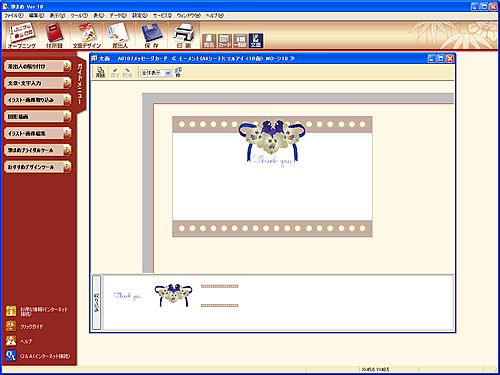Click the 差出人の貼り付け guide button
The width and height of the screenshot is (500, 375).
38,66
